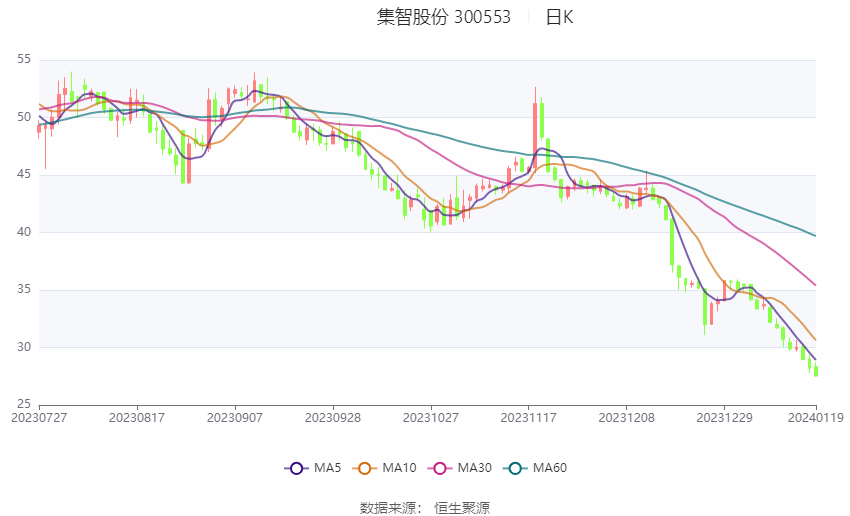Click the 20240119 date axis label
Viewport: 850px width, 516px height.
pos(816,418)
